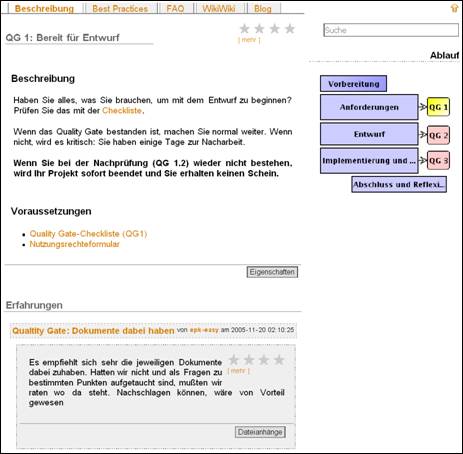
Task: Rate QG 1 page with third star
Action: (x=275, y=29)
